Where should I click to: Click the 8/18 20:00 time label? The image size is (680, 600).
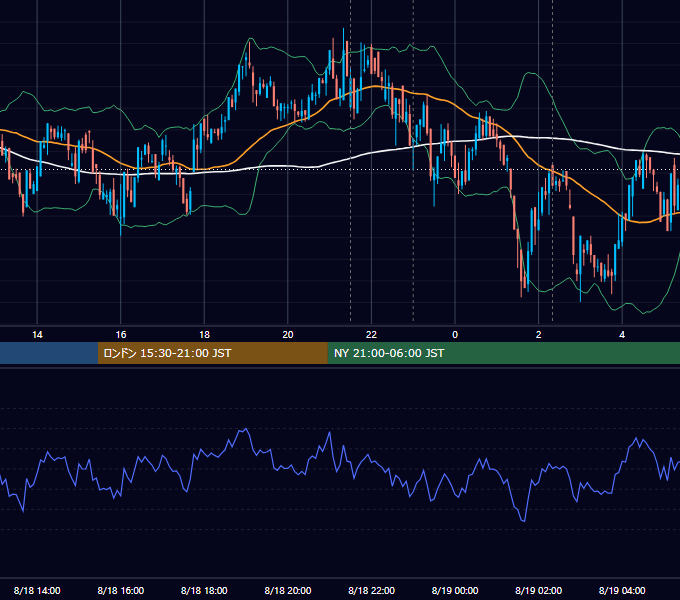[x=288, y=590]
